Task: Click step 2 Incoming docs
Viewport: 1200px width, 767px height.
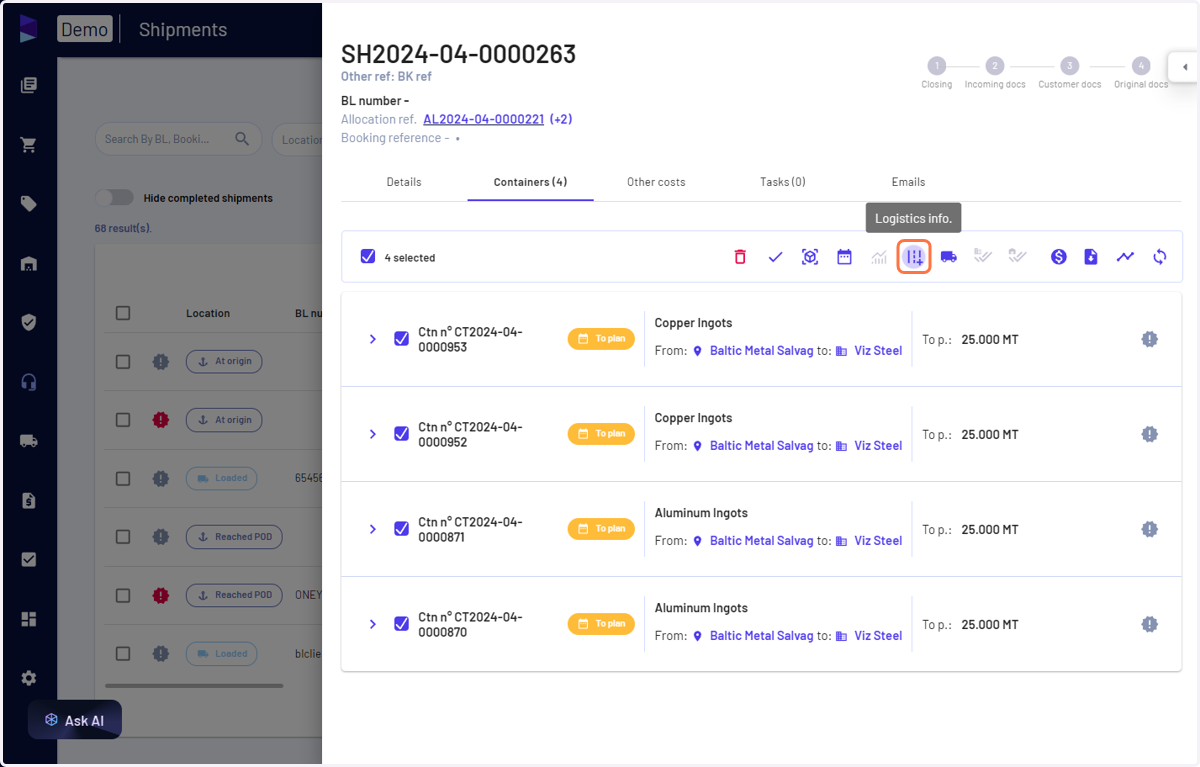Action: tap(995, 73)
